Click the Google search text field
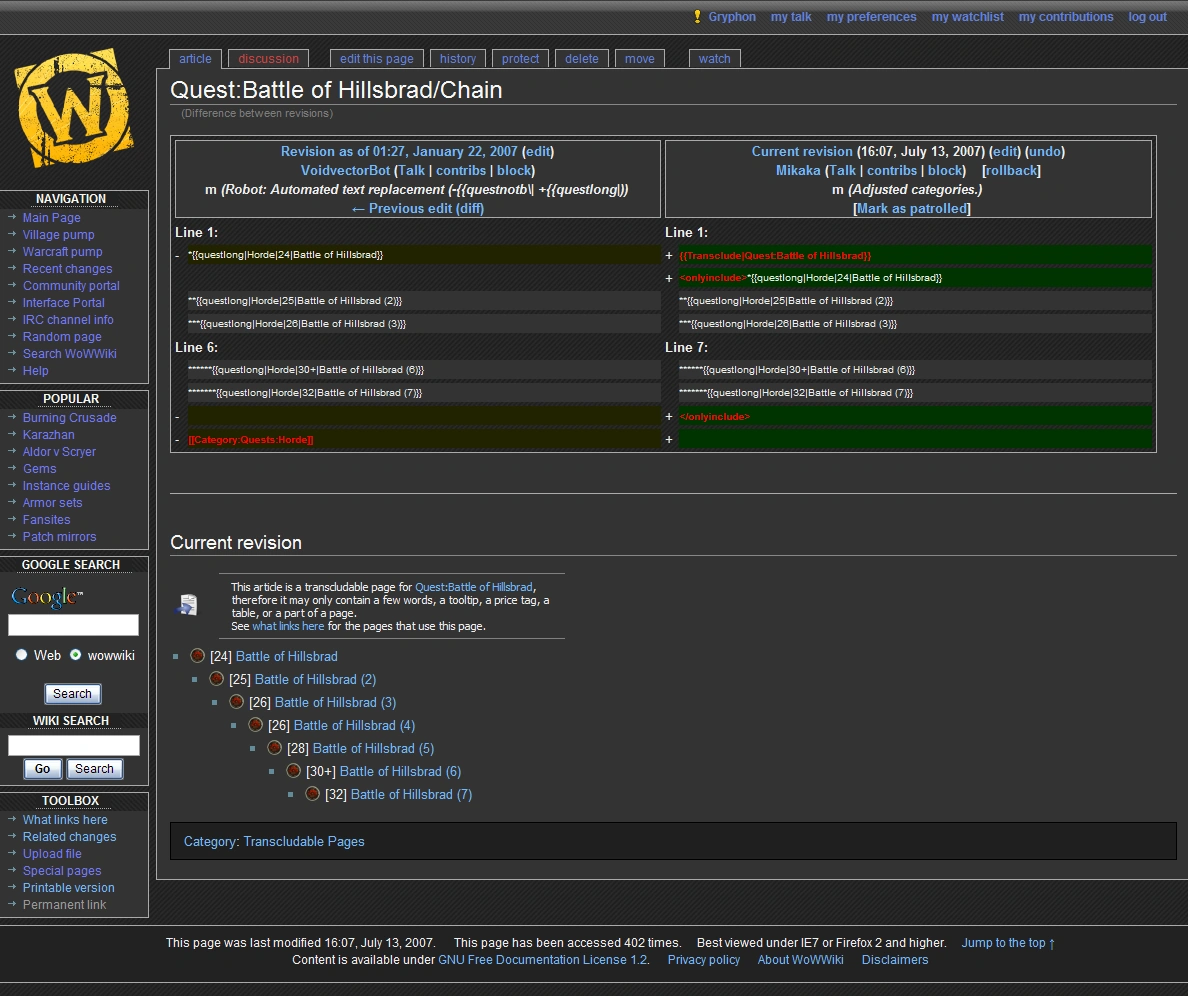Screen dimensions: 1188x996 pos(74,625)
